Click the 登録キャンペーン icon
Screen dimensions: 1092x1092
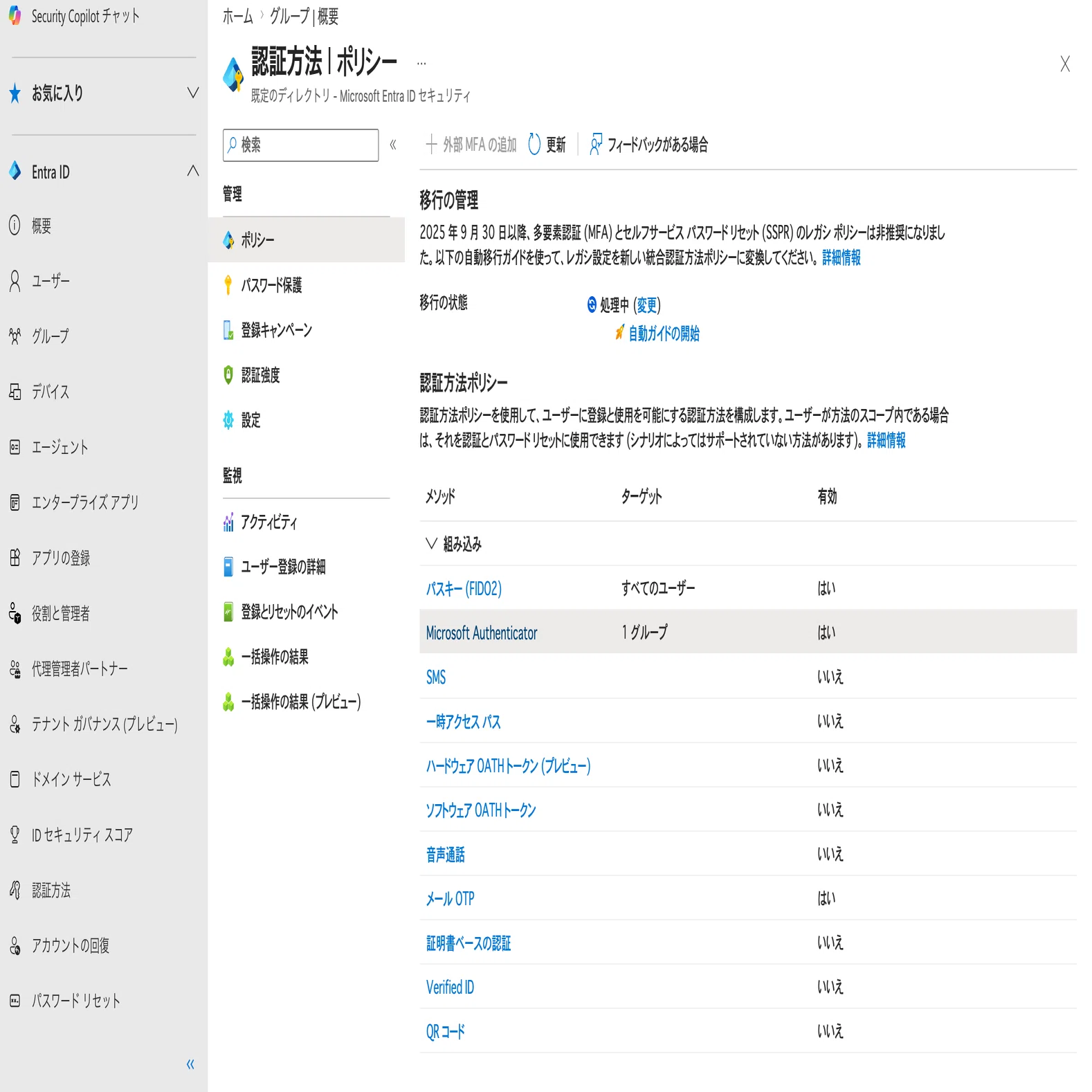(x=228, y=330)
